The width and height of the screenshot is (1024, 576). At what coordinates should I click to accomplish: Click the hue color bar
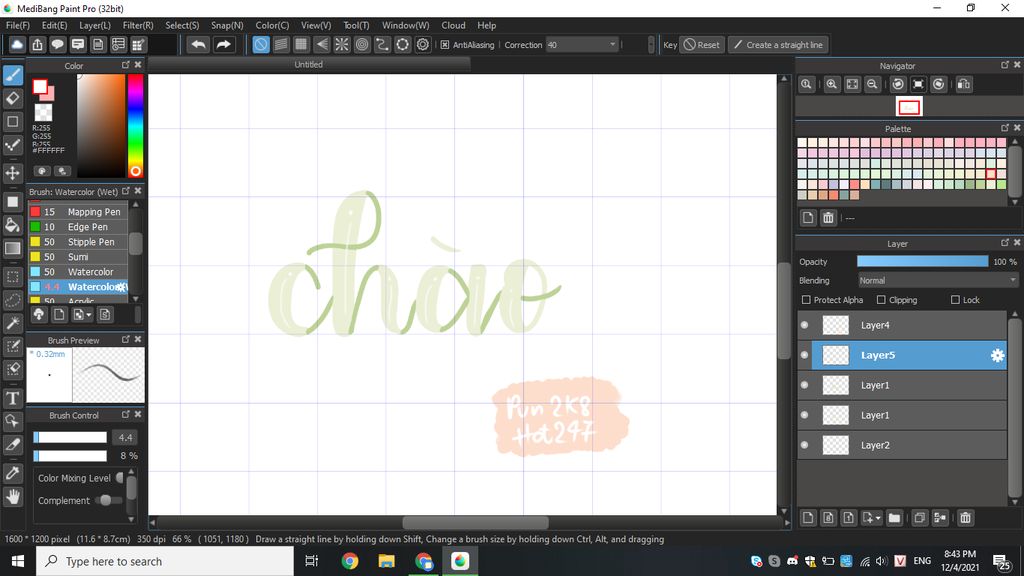[x=135, y=125]
